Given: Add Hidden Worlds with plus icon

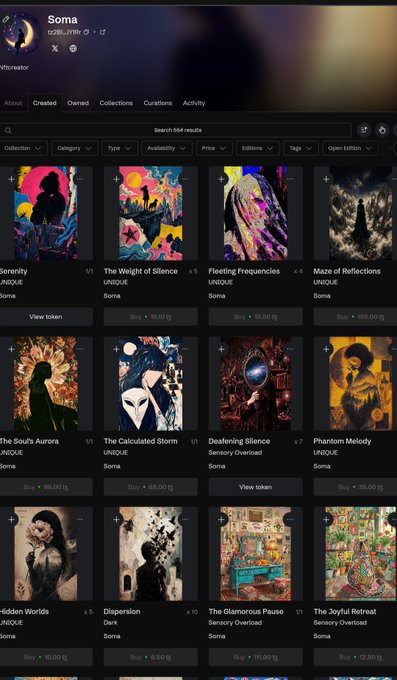Looking at the screenshot, I should [11, 520].
